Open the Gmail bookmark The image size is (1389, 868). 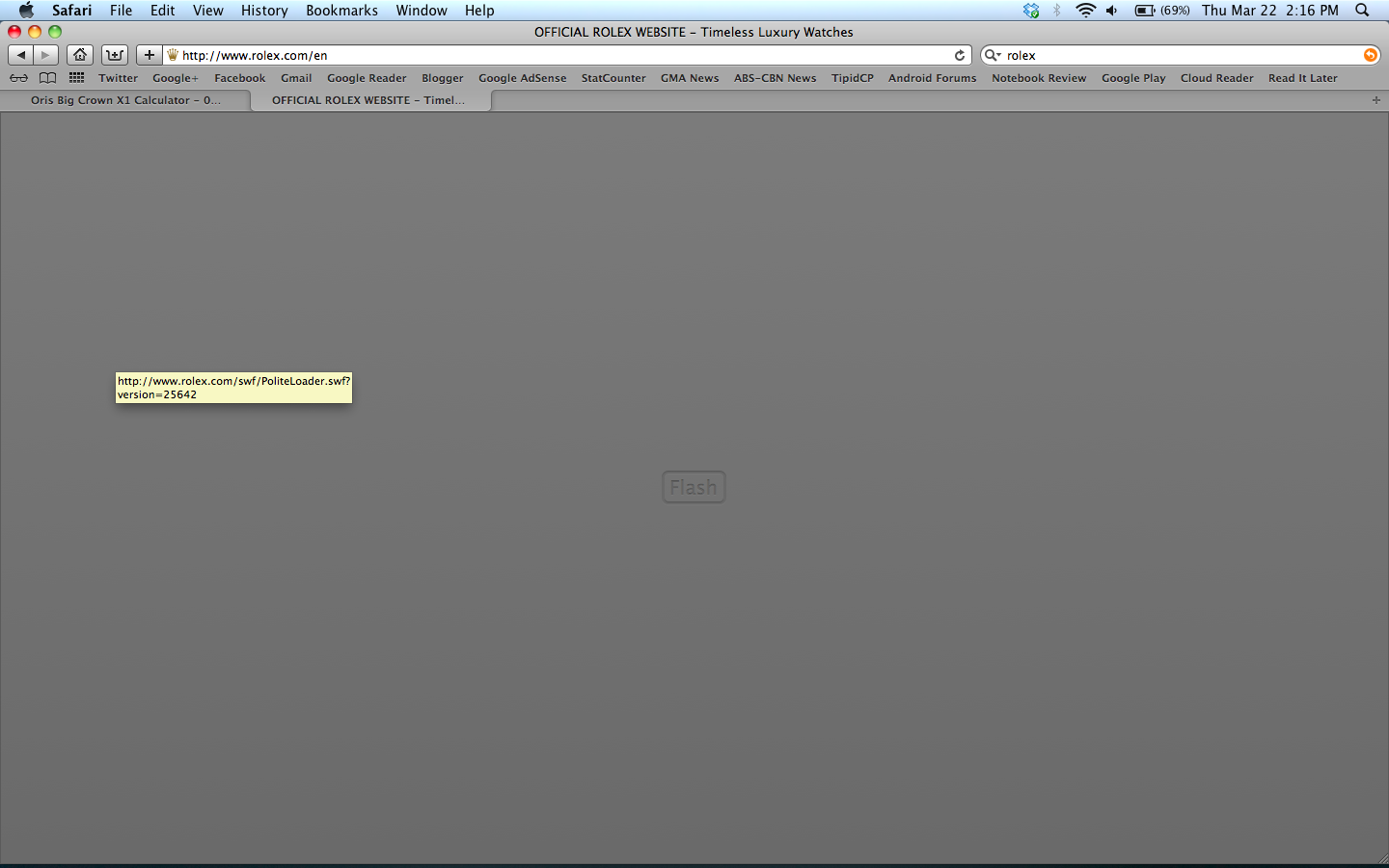296,78
